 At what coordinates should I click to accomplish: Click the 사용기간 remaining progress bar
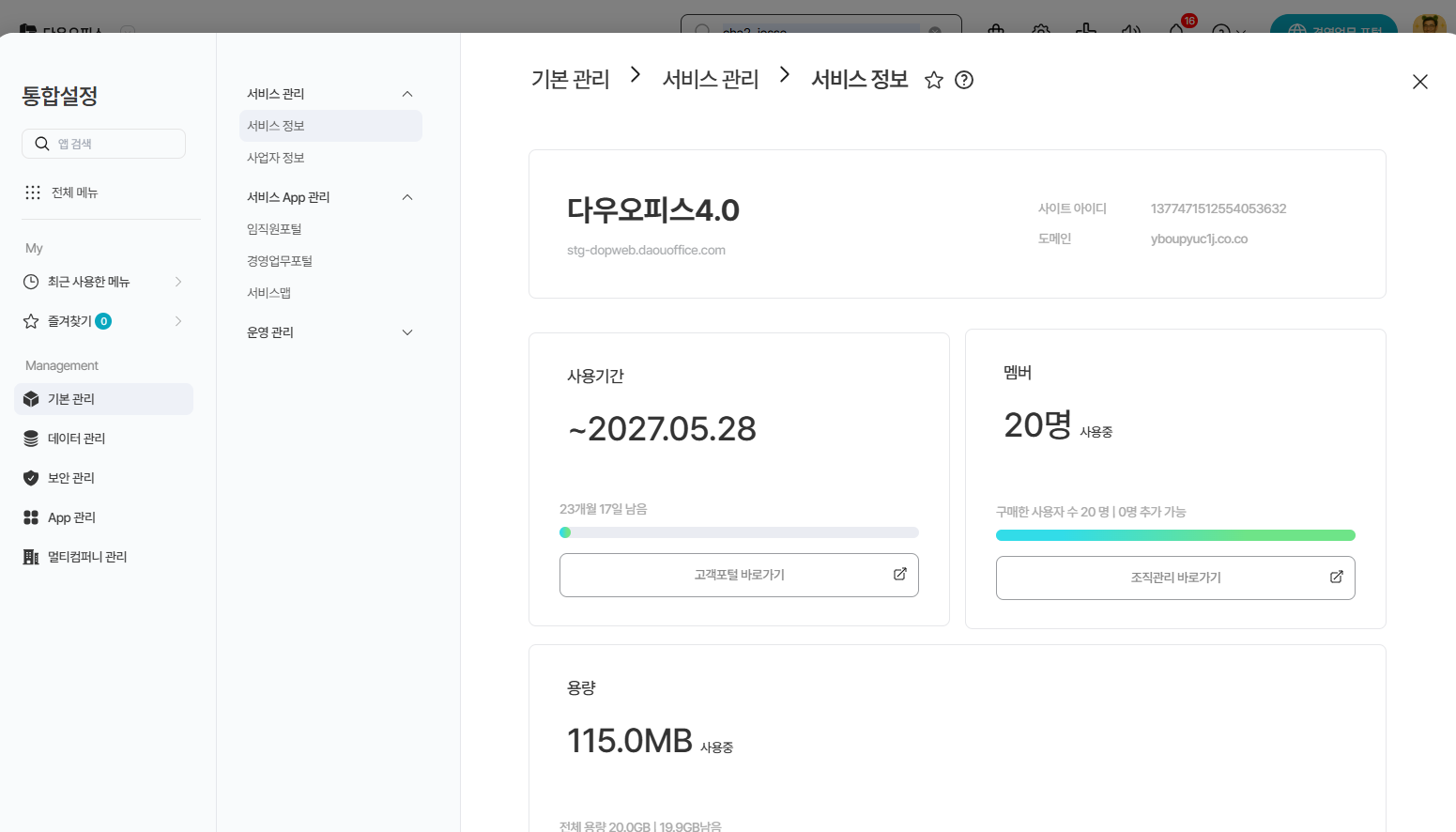tap(739, 532)
